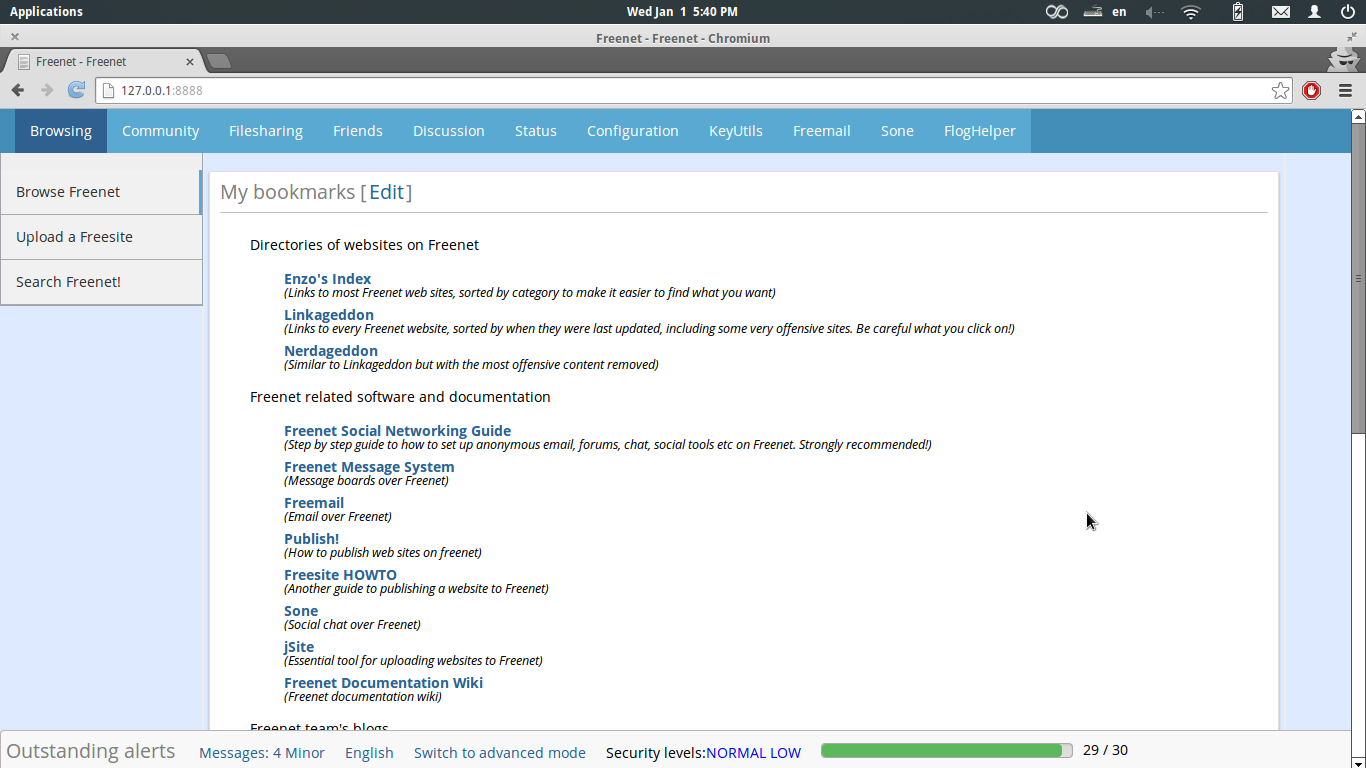Open the power session indicator
This screenshot has width=1366, height=768.
click(1348, 12)
